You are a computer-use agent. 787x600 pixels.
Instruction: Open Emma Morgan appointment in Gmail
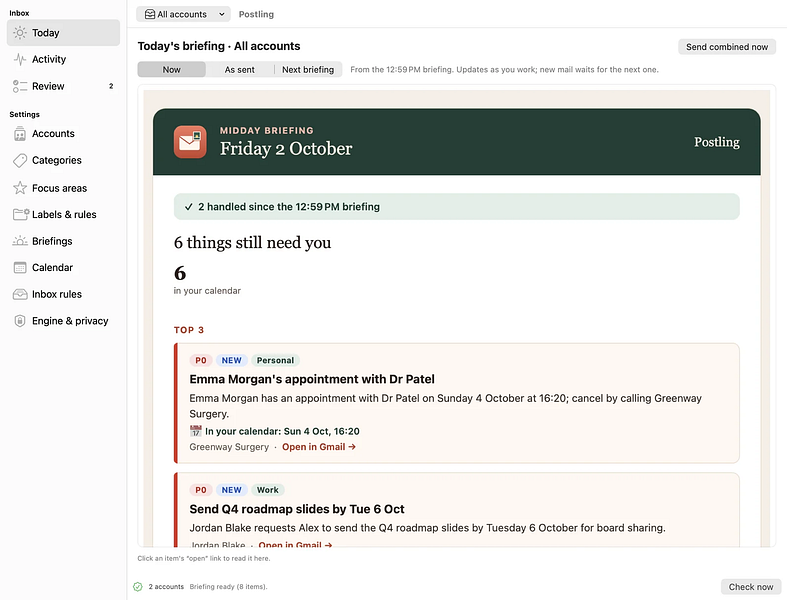pyautogui.click(x=319, y=447)
